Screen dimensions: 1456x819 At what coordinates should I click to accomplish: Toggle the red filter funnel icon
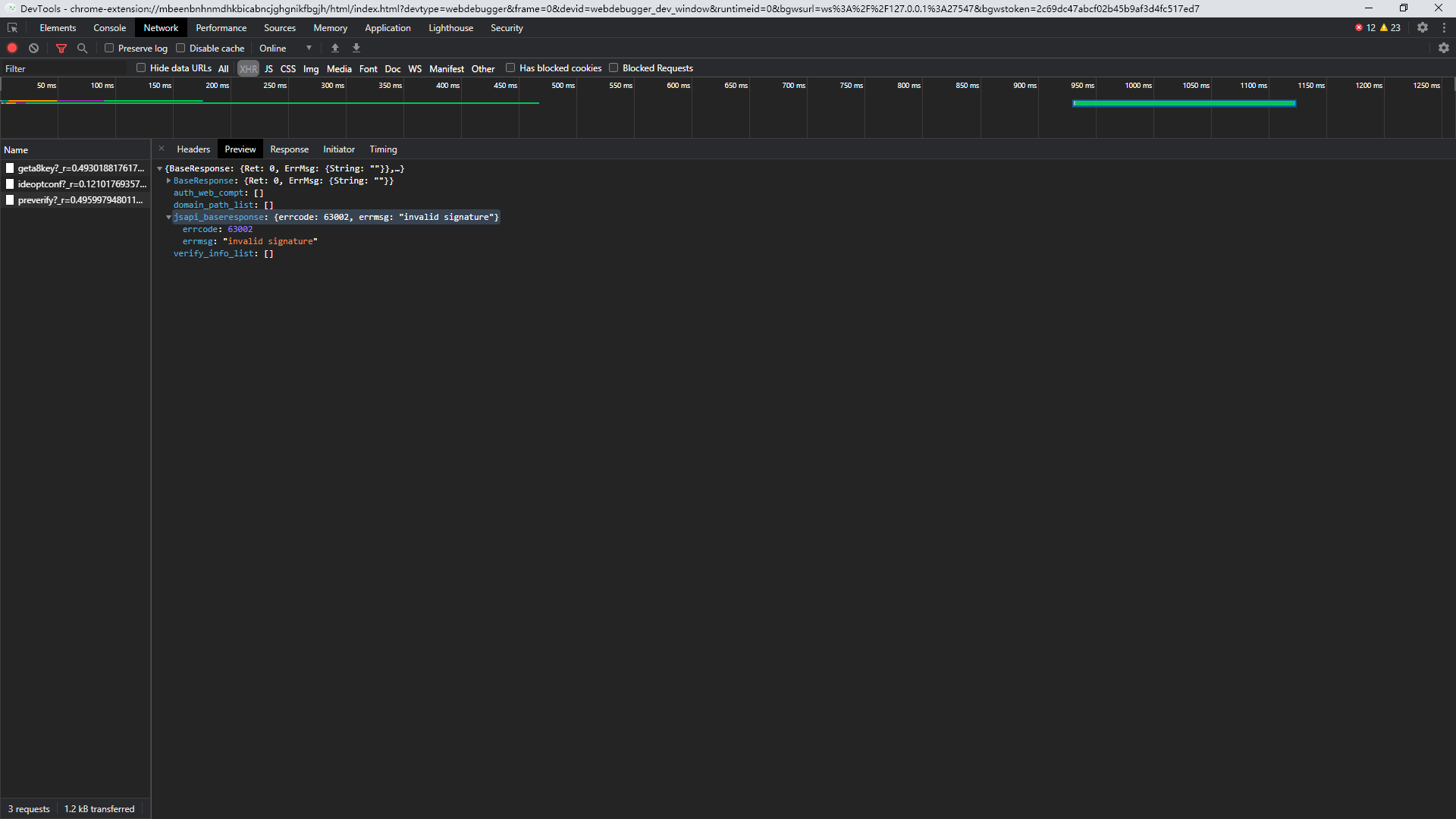[x=61, y=48]
